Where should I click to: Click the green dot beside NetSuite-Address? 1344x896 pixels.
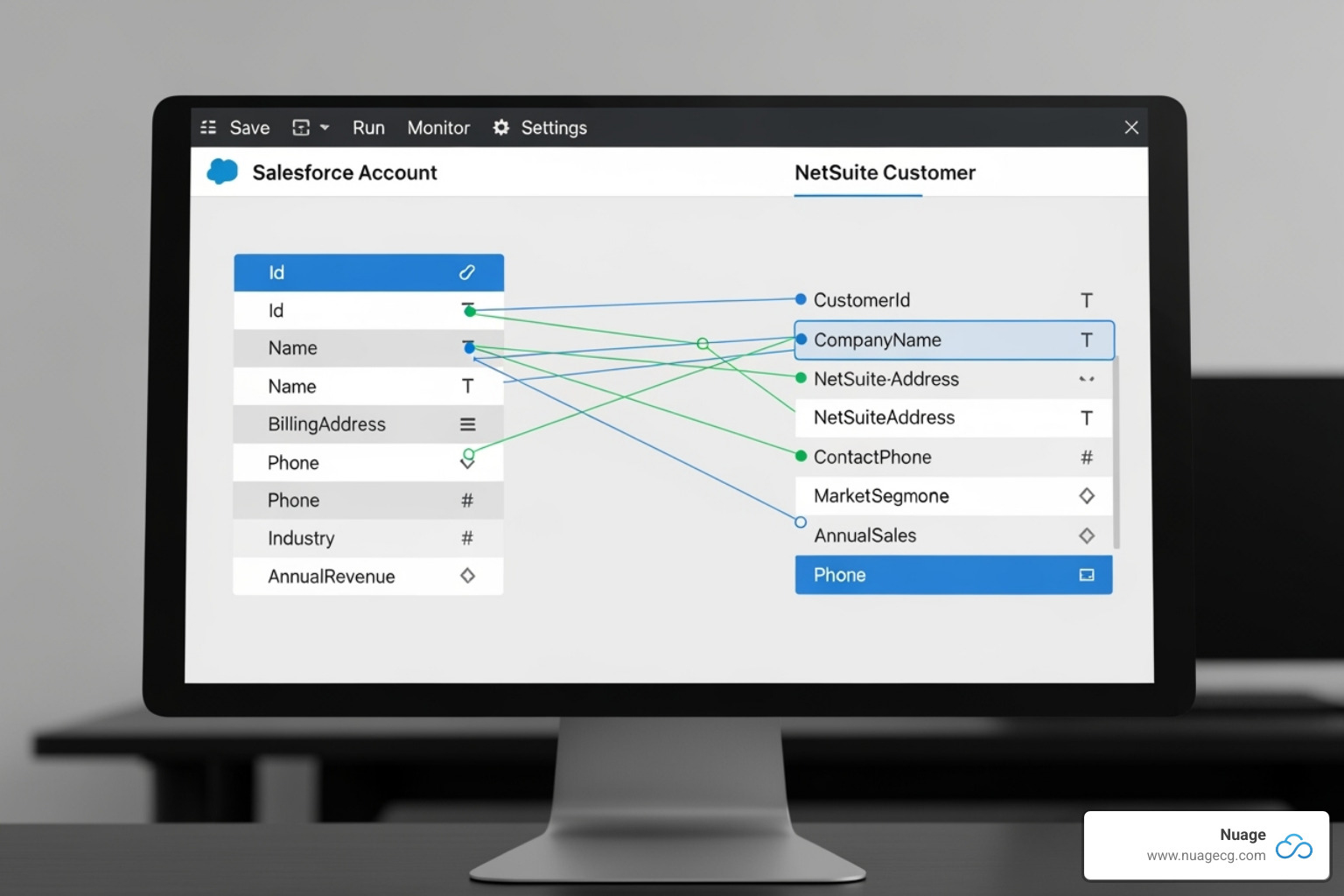801,378
